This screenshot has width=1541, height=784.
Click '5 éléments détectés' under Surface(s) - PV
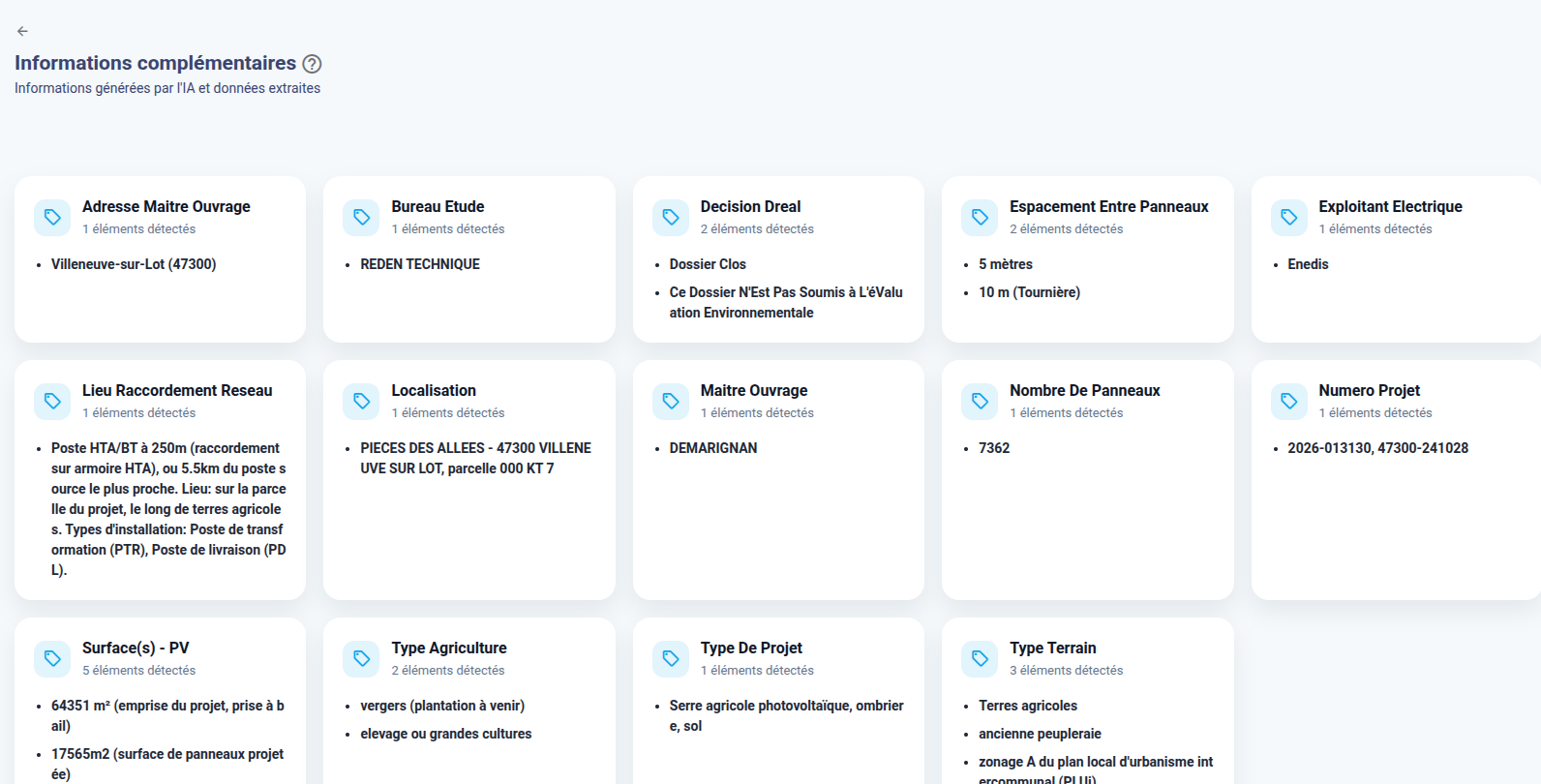138,670
